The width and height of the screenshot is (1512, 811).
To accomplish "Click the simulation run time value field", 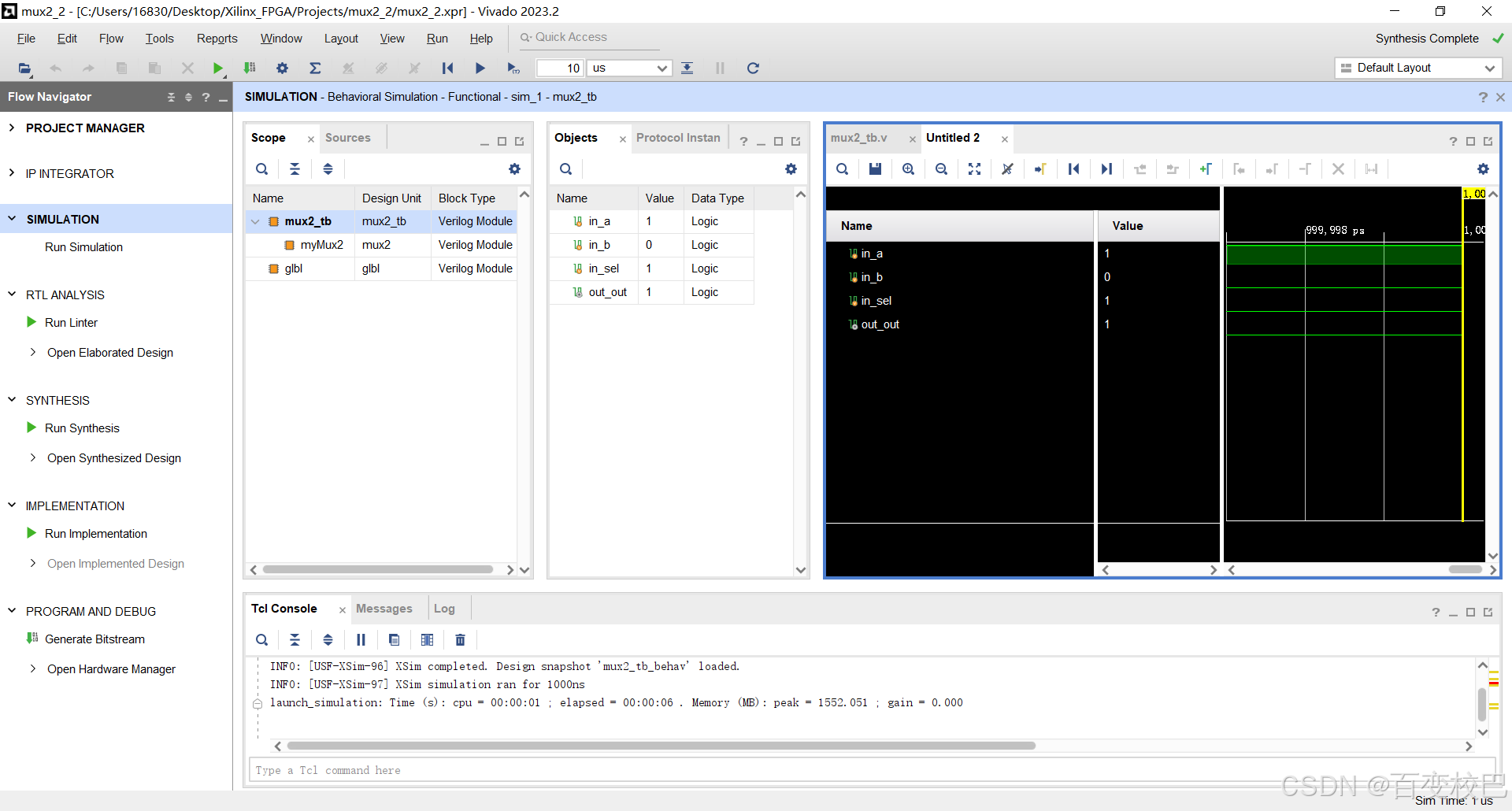I will [560, 69].
